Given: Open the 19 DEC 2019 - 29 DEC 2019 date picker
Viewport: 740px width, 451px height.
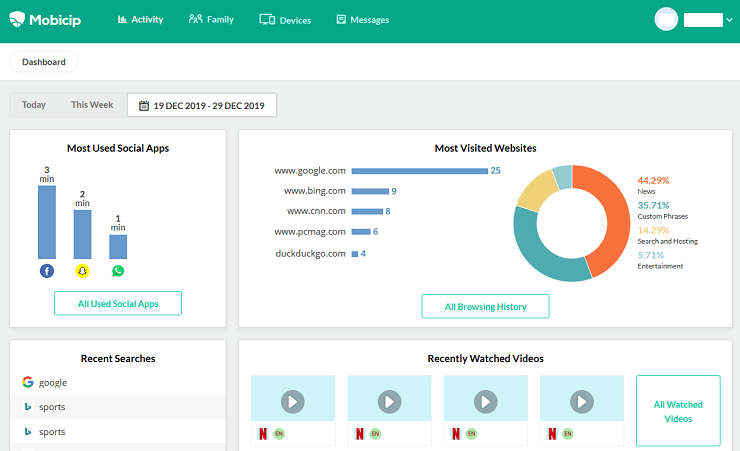Looking at the screenshot, I should pyautogui.click(x=208, y=105).
